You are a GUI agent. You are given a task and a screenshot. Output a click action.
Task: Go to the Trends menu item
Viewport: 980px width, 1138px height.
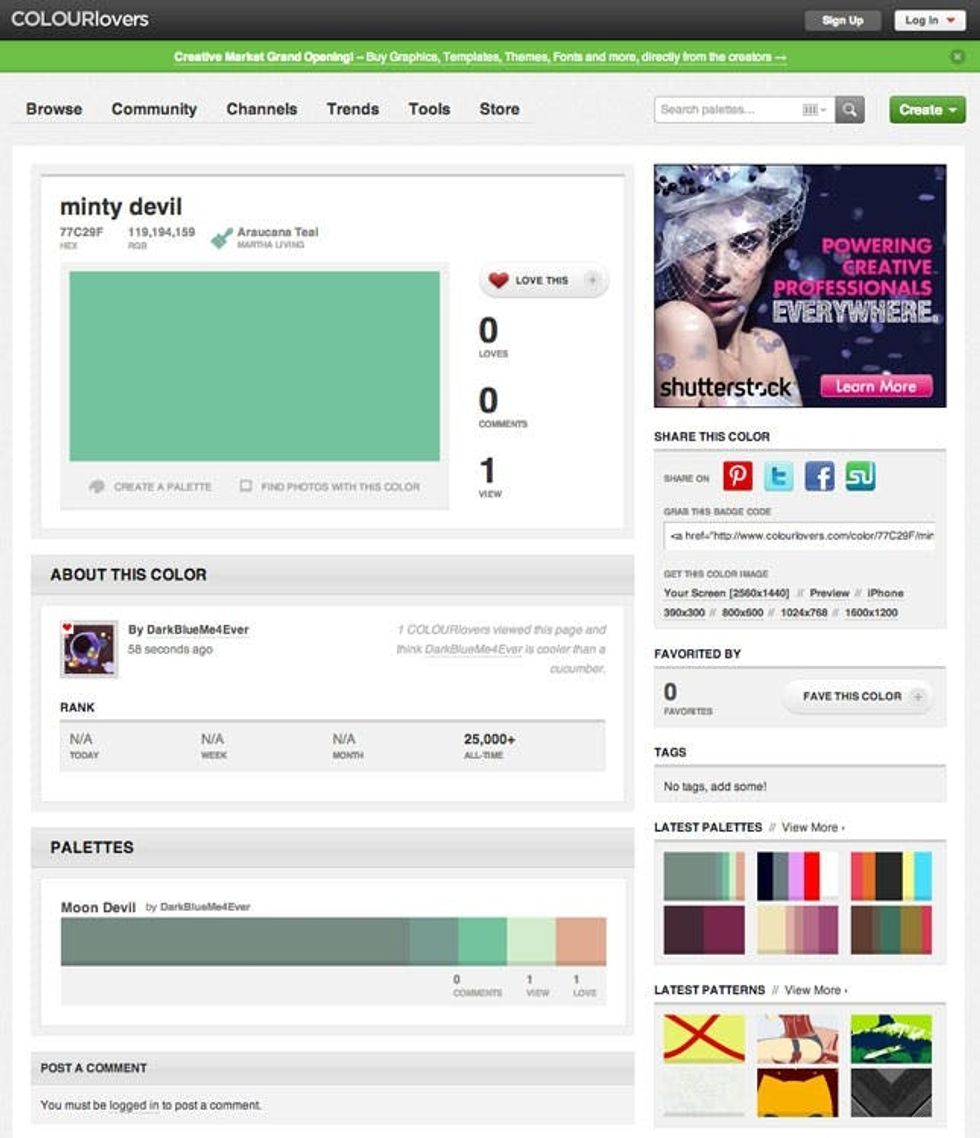coord(352,109)
